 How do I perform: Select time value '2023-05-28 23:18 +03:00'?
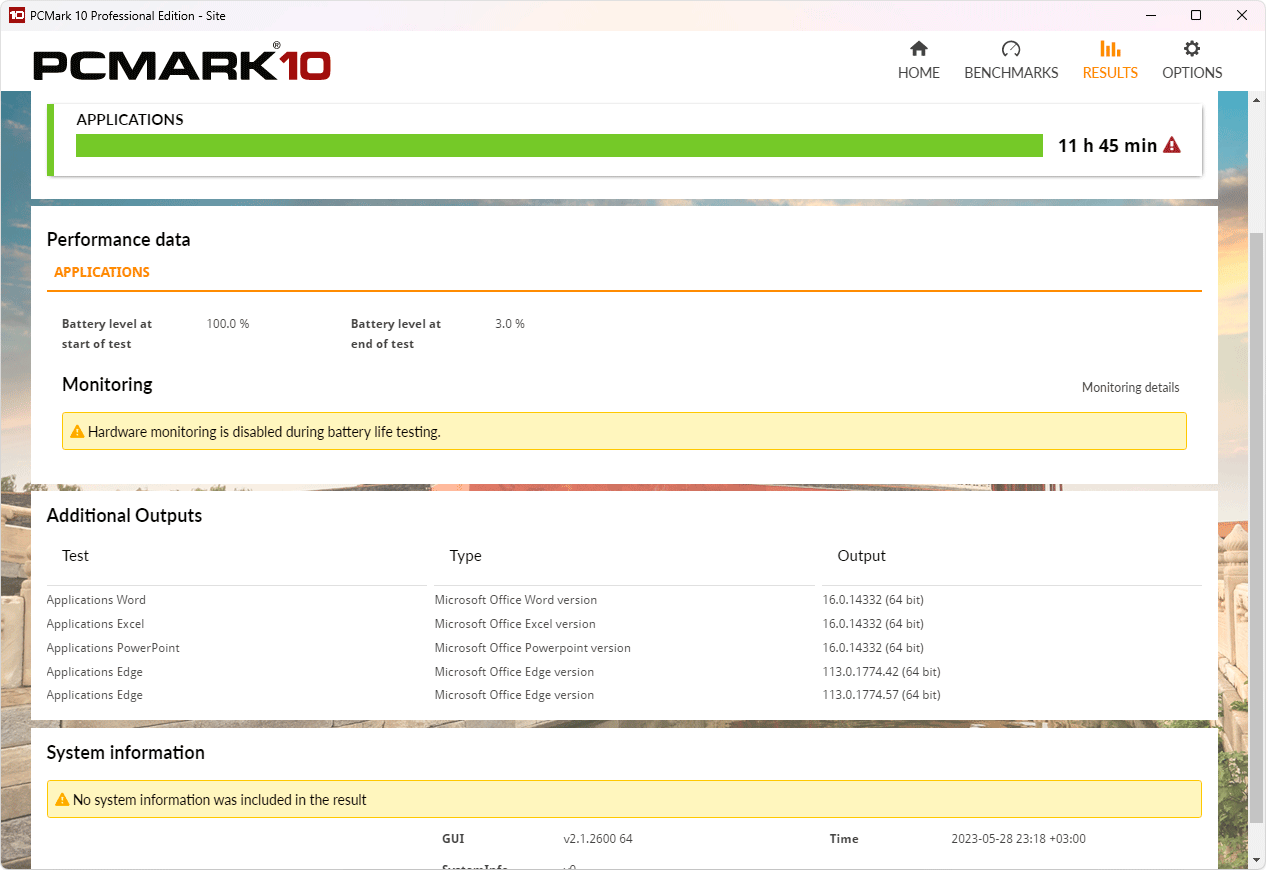coord(1018,839)
